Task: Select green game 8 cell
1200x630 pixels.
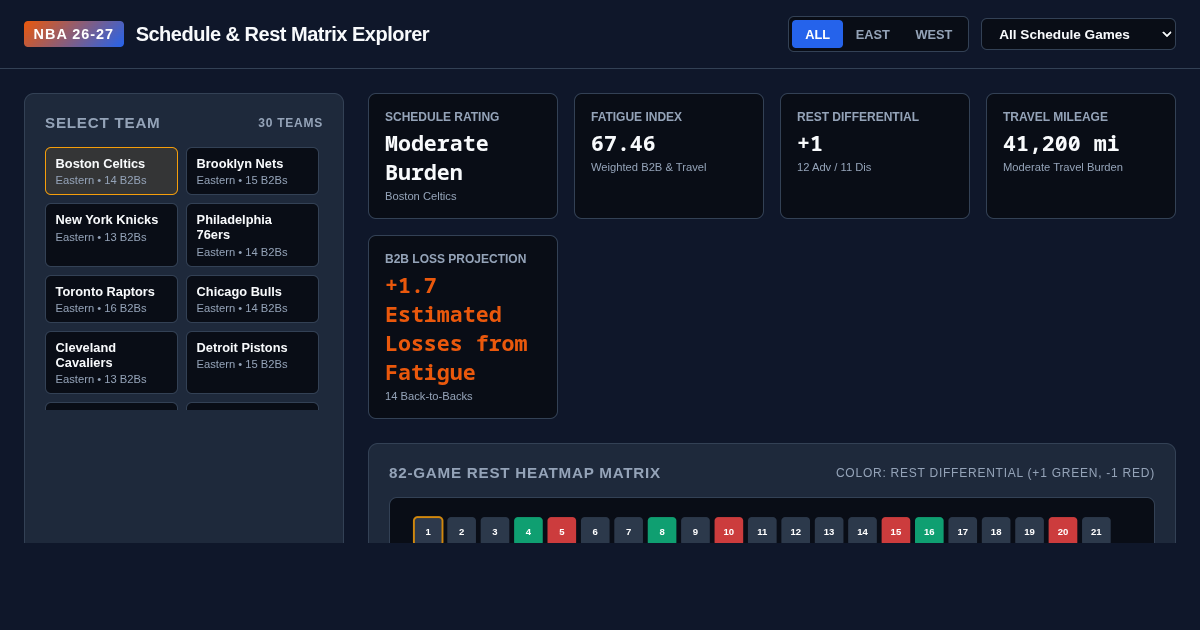Action: [662, 531]
